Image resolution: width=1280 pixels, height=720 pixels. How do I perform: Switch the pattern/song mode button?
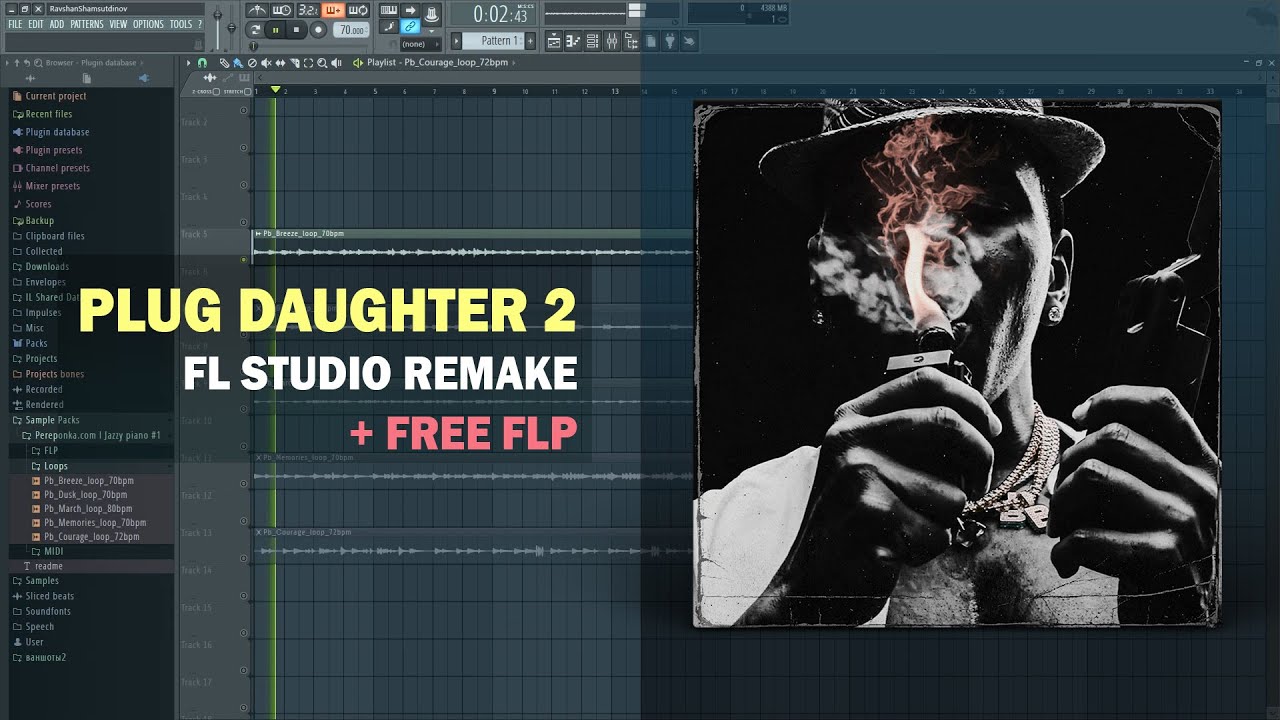point(254,30)
